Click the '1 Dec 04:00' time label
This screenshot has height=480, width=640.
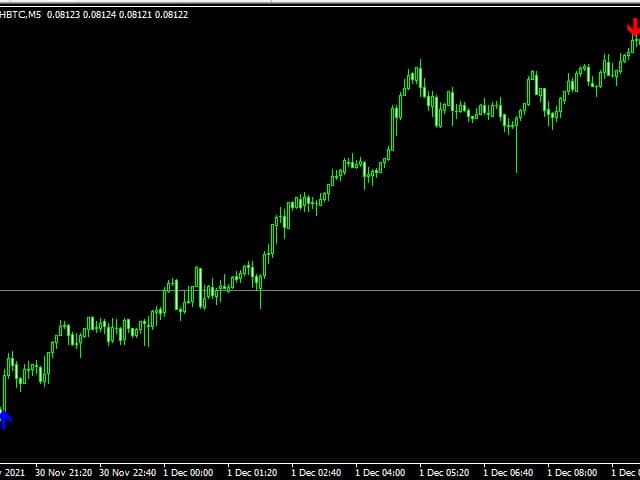coord(380,473)
